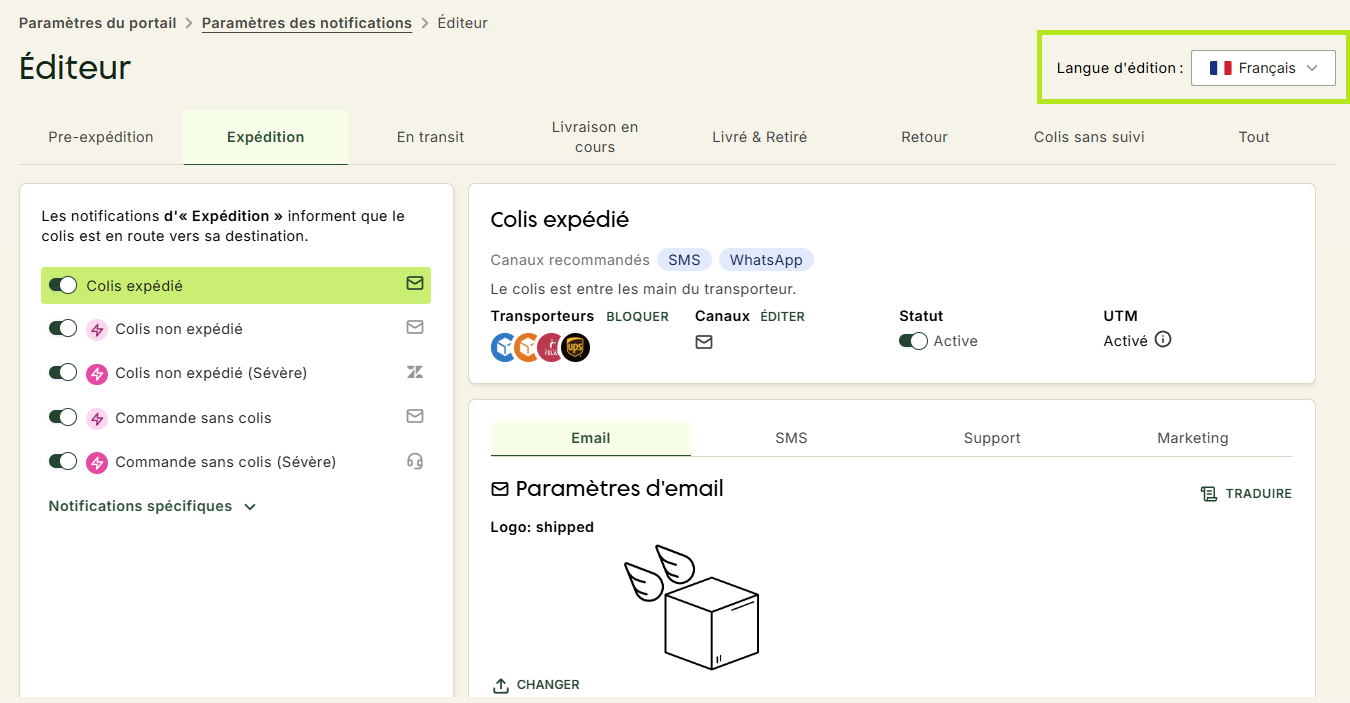Click lightning icon beside Commande sans colis
This screenshot has height=703, width=1350.
coord(97,418)
